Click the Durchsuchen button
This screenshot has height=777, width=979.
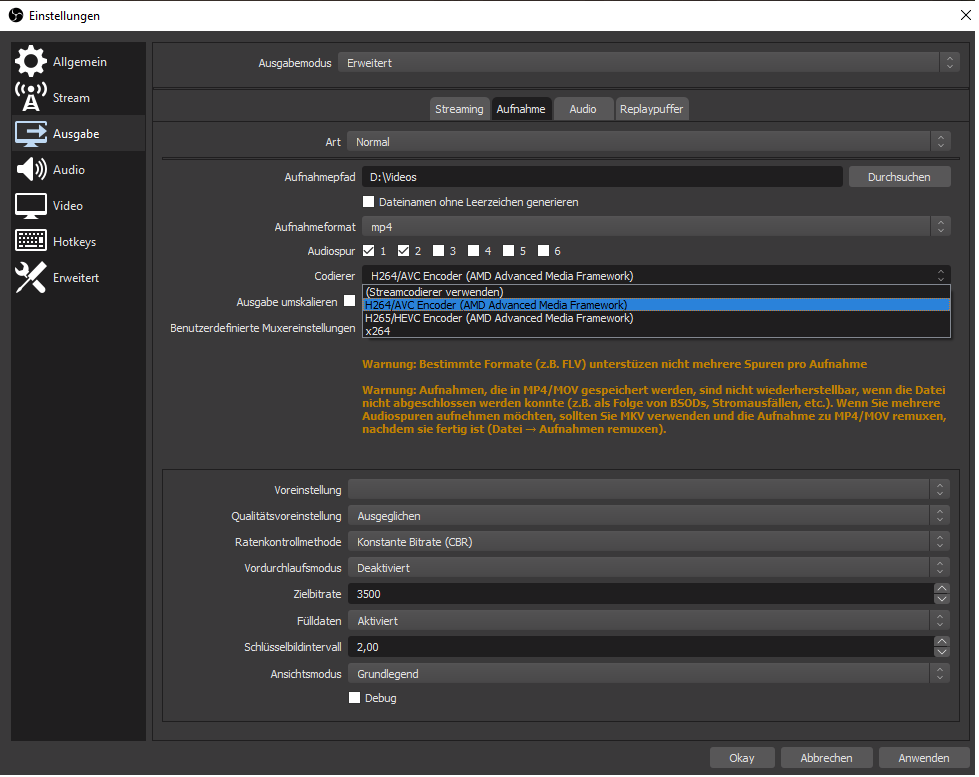click(x=899, y=177)
